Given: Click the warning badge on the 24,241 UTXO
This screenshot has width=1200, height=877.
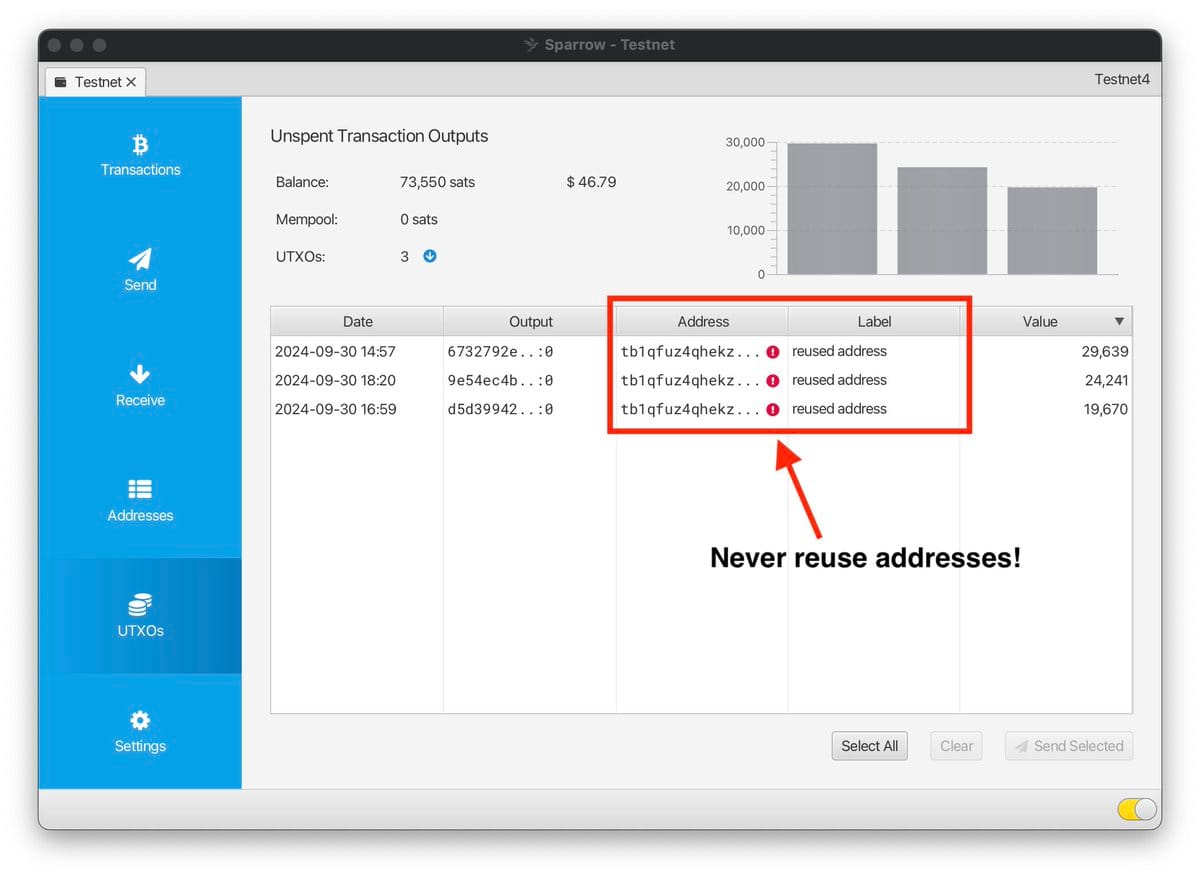Looking at the screenshot, I should point(775,381).
